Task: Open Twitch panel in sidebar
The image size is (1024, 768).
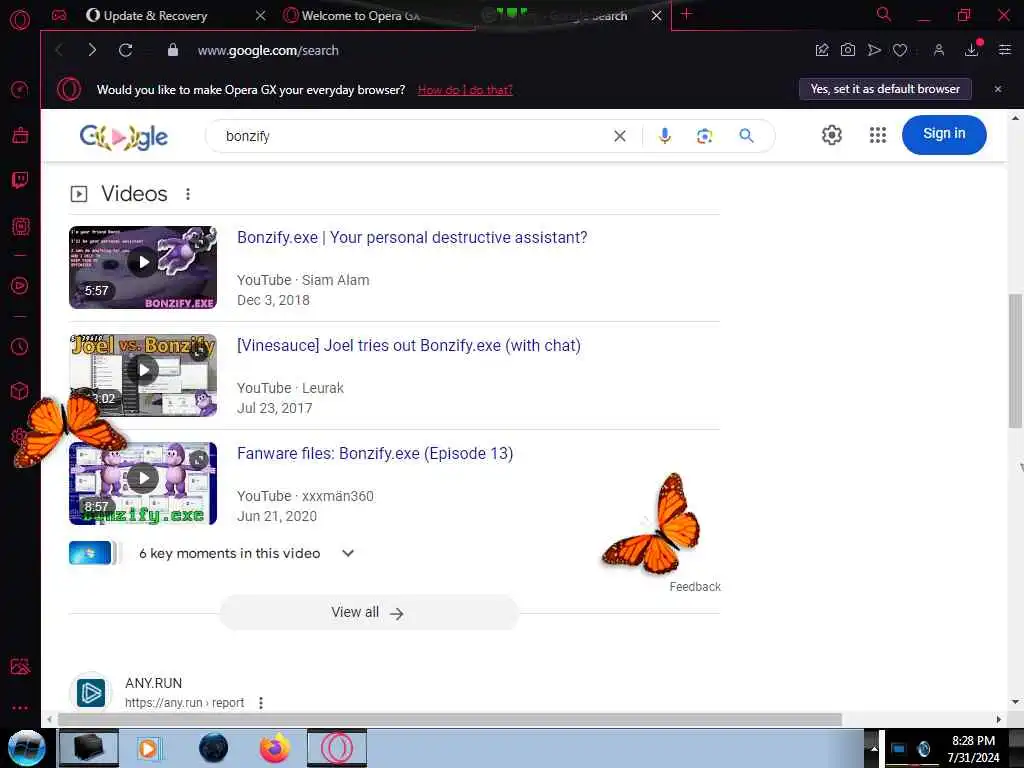Action: click(20, 180)
